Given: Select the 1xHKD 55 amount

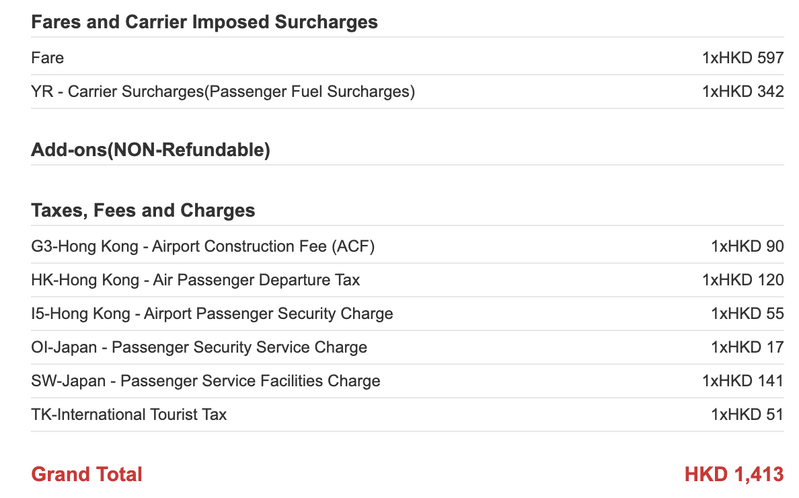Looking at the screenshot, I should pos(747,314).
